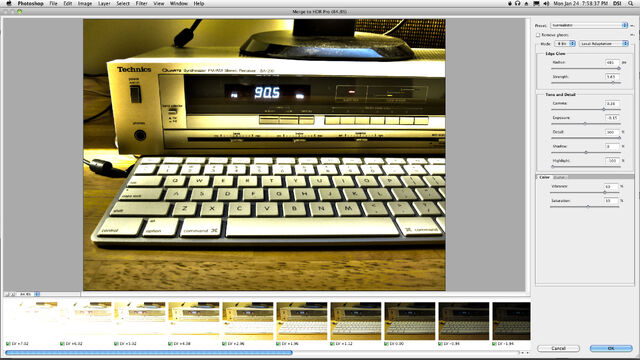Screen dimensions: 640x360
Task: Click the display icon in menu bar
Action: tap(536, 3)
